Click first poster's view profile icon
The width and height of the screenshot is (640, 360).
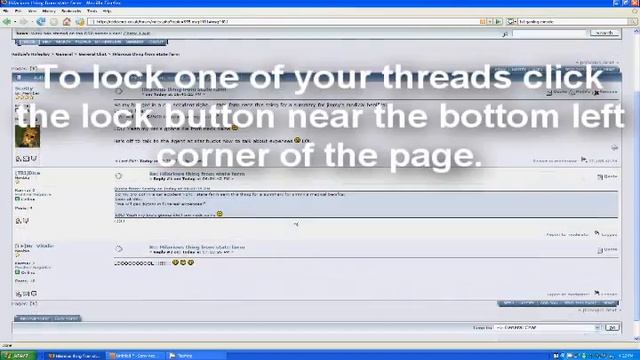coord(18,158)
